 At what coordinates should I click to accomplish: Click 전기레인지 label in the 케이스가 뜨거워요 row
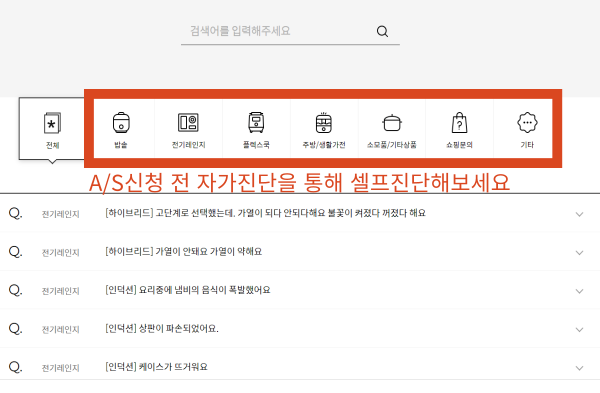[60, 368]
